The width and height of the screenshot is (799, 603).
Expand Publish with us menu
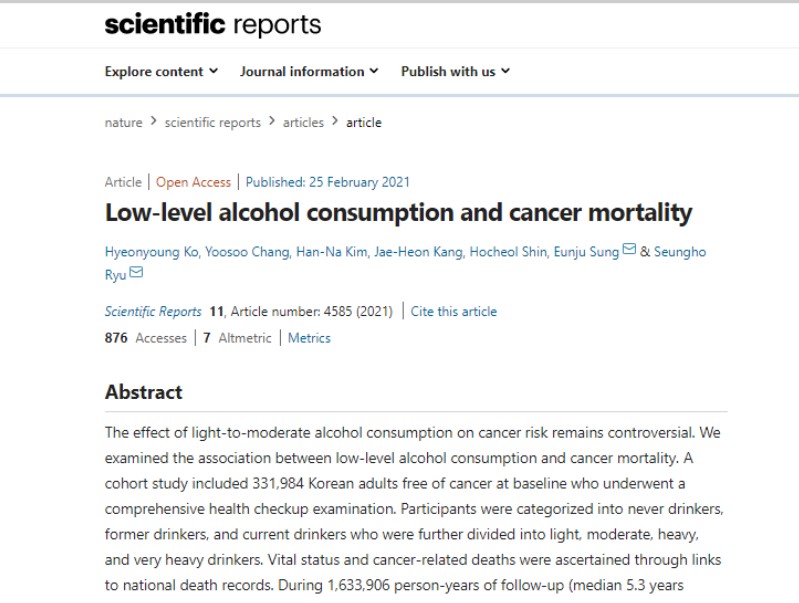click(x=455, y=71)
